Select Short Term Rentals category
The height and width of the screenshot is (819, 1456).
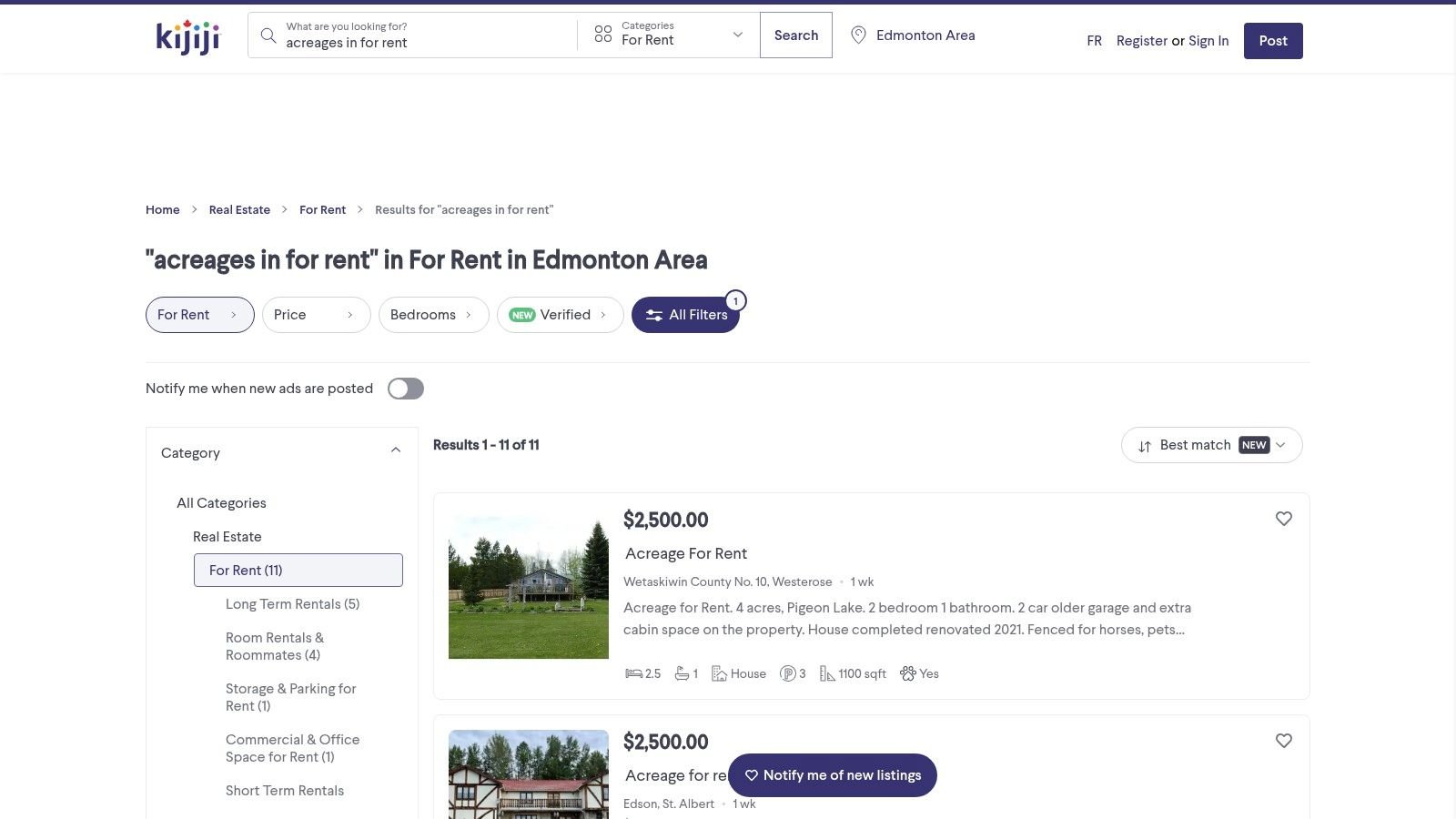point(285,791)
